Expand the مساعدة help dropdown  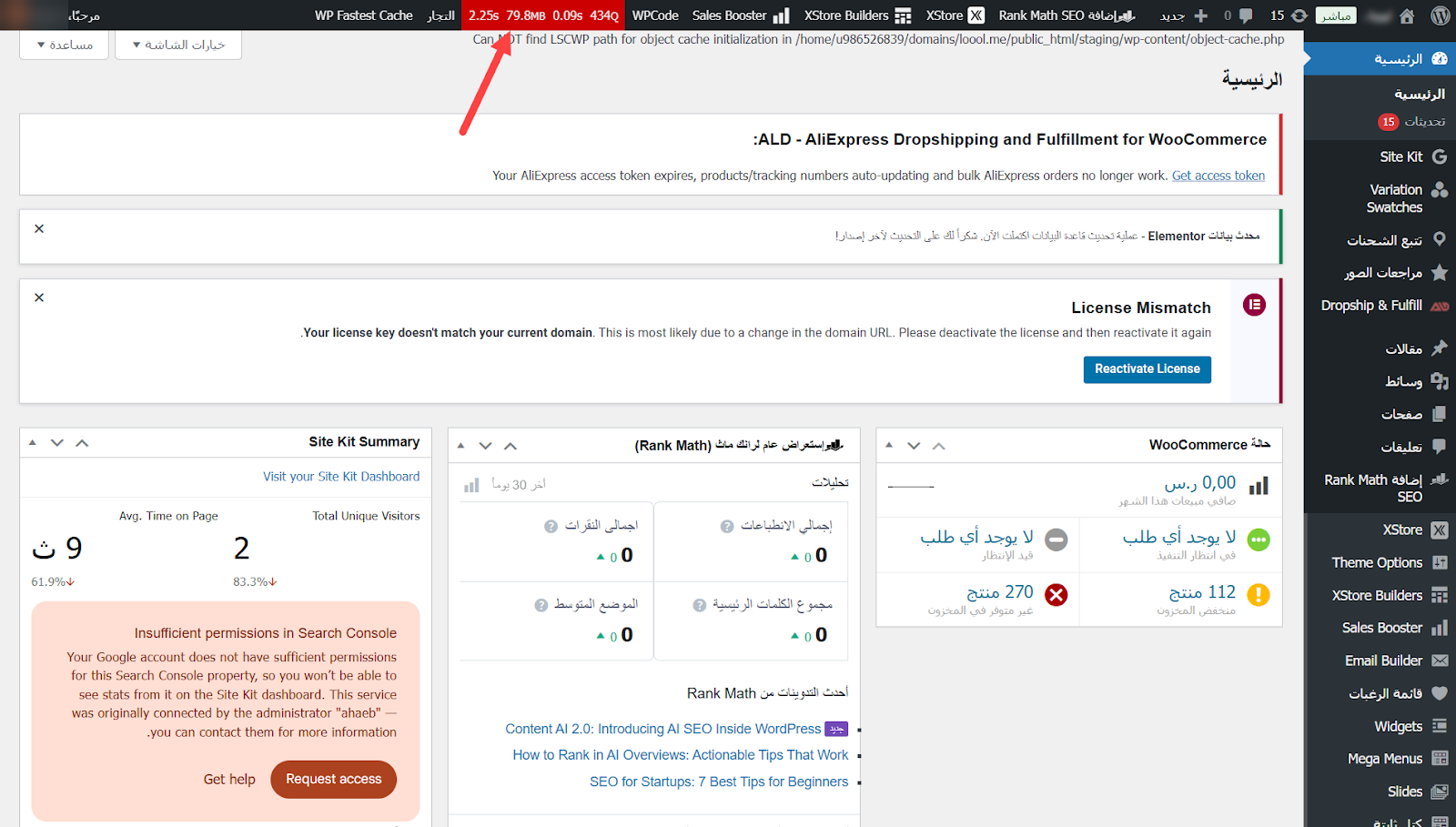(x=65, y=45)
